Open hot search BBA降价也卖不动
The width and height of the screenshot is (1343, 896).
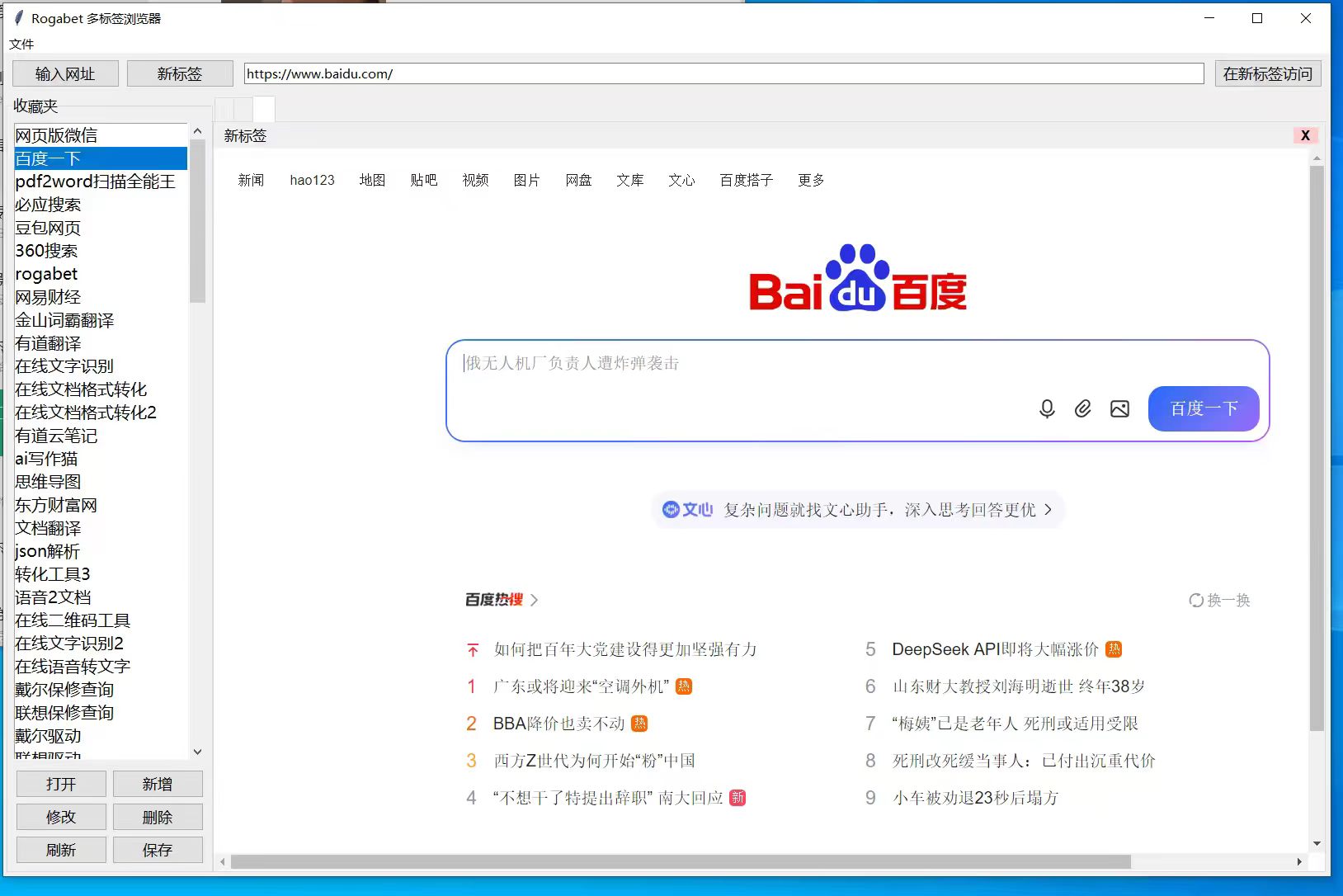coord(559,724)
